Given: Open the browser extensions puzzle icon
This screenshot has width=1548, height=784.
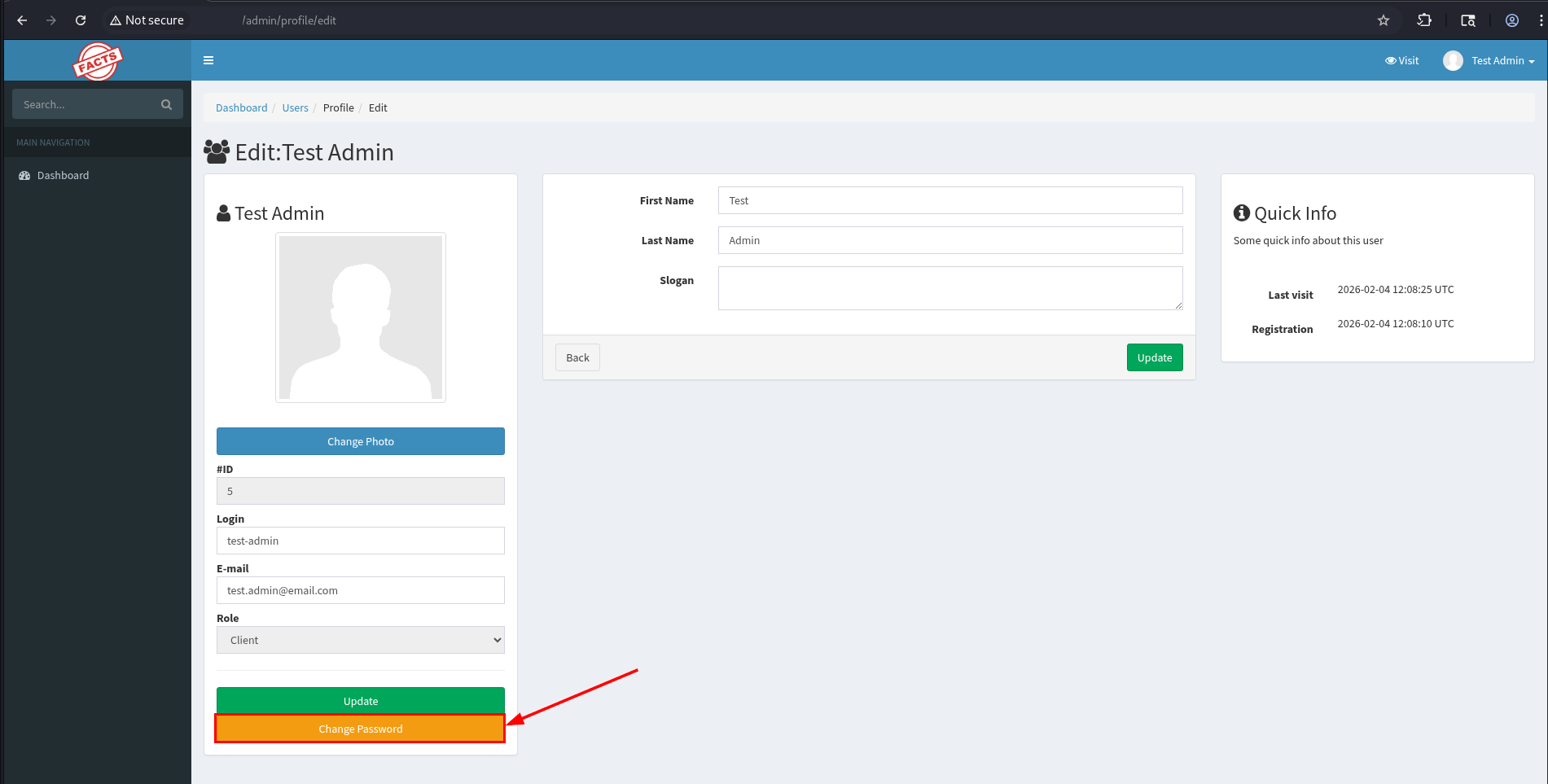Looking at the screenshot, I should click(1423, 20).
